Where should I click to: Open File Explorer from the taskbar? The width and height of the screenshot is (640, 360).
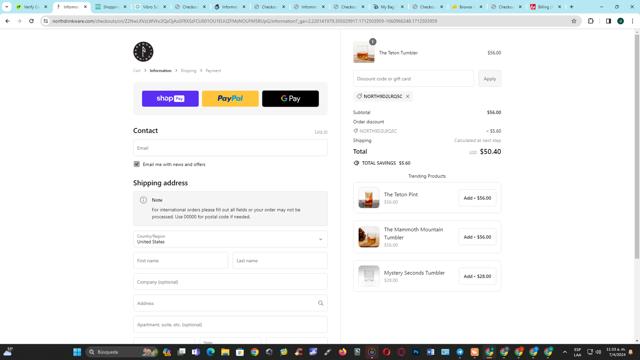(x=225, y=352)
